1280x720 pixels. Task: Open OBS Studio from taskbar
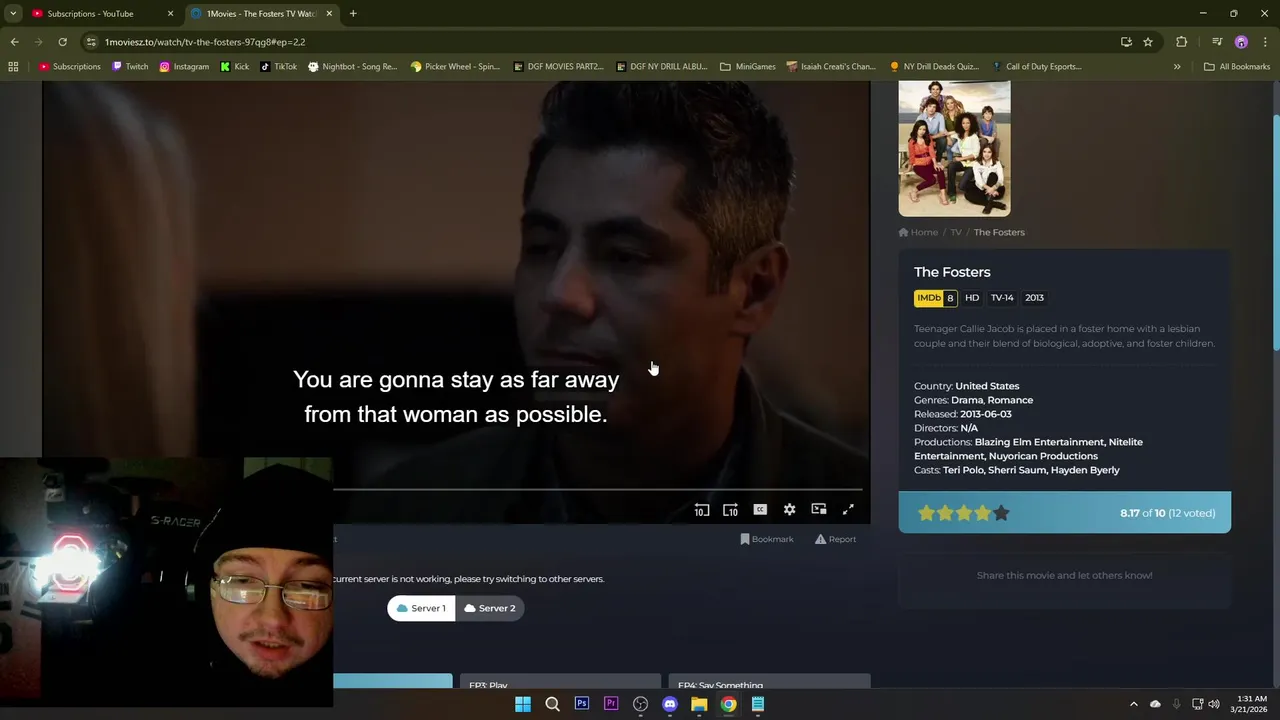pyautogui.click(x=641, y=704)
